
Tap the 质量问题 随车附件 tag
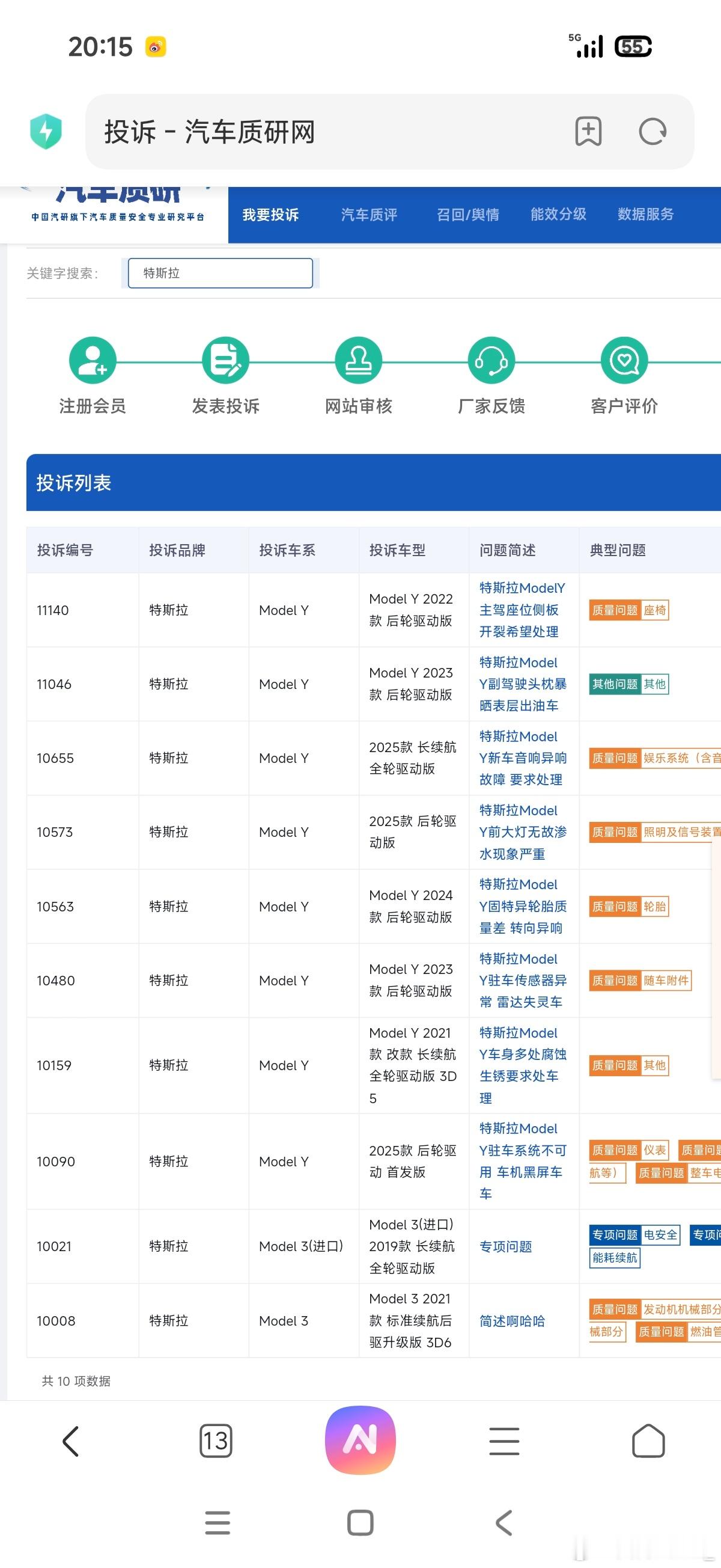640,981
